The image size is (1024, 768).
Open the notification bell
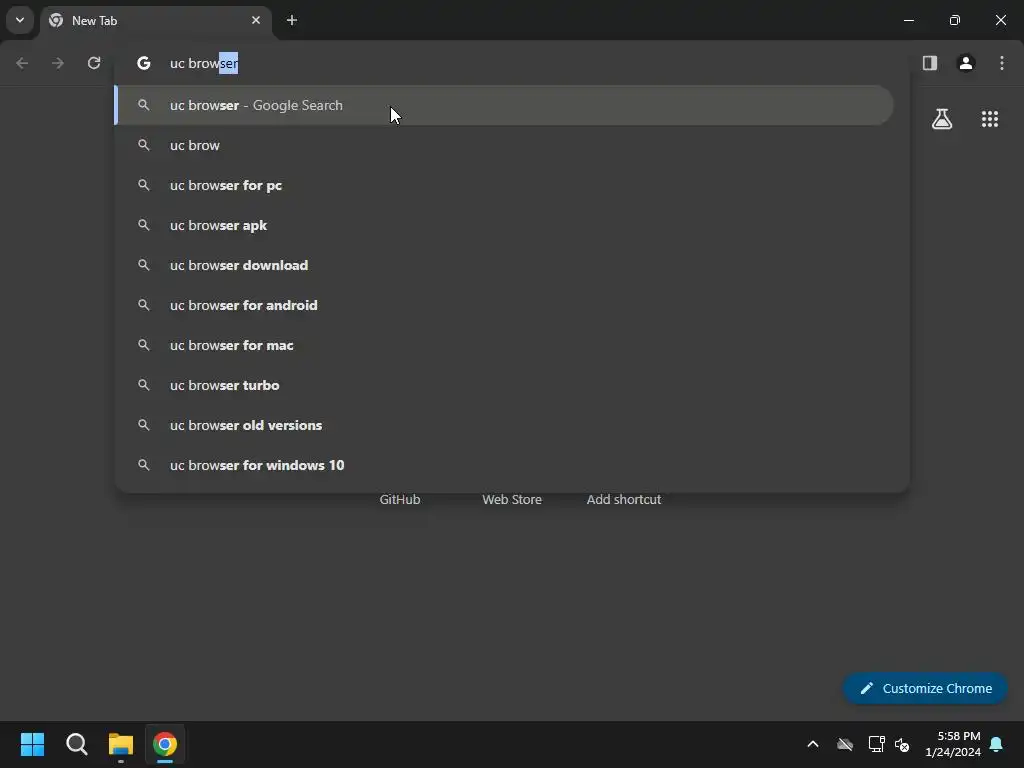point(997,744)
